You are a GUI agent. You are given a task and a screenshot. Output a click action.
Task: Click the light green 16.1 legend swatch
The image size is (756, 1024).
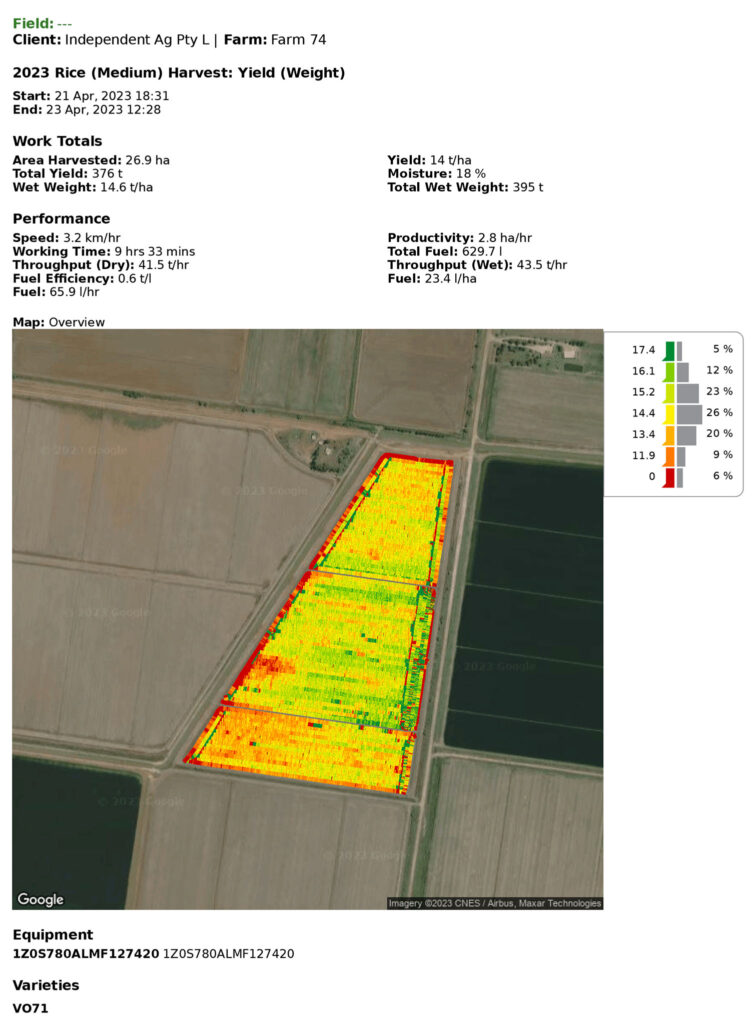click(x=669, y=372)
